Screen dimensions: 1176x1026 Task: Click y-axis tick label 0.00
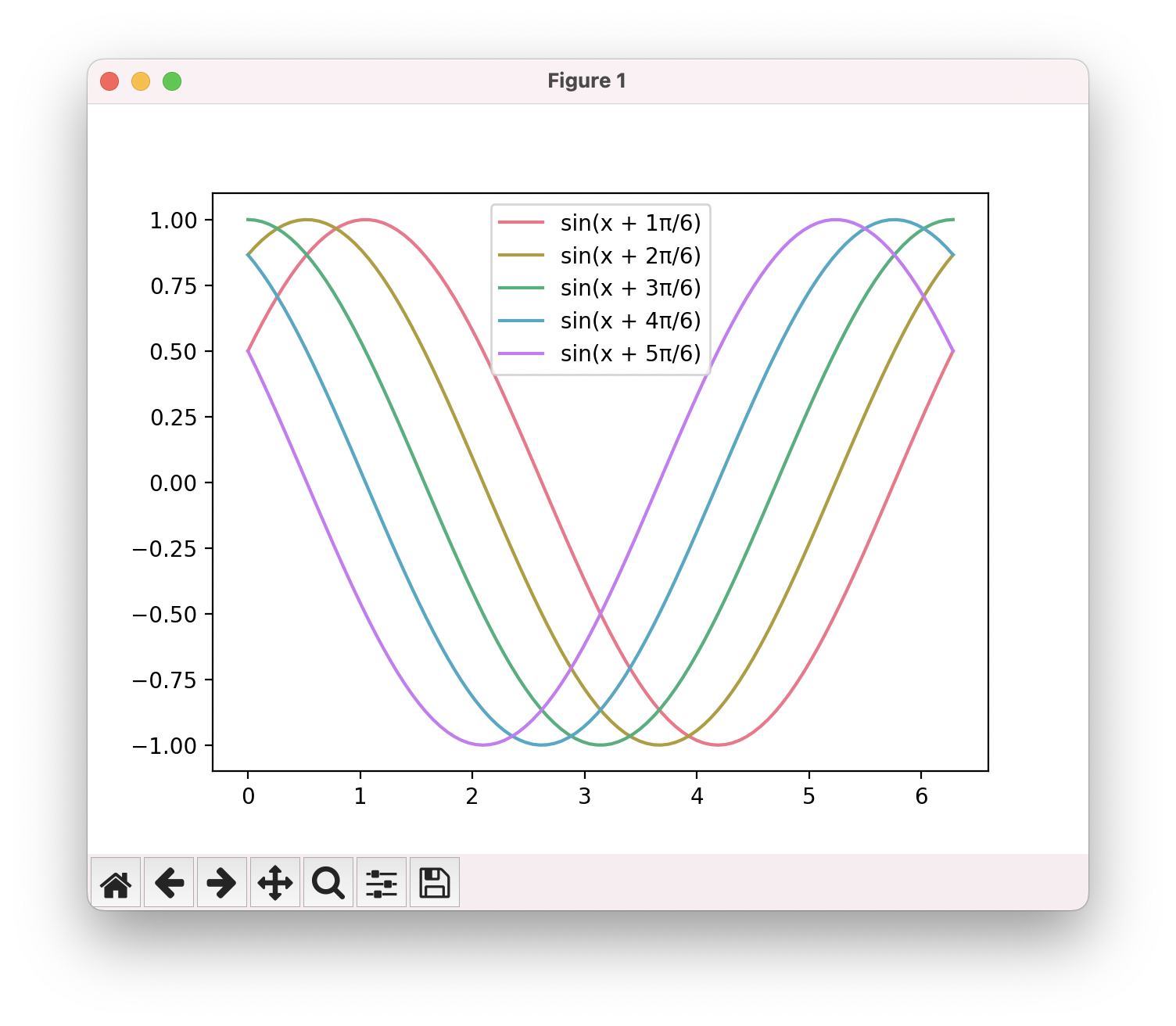click(174, 483)
